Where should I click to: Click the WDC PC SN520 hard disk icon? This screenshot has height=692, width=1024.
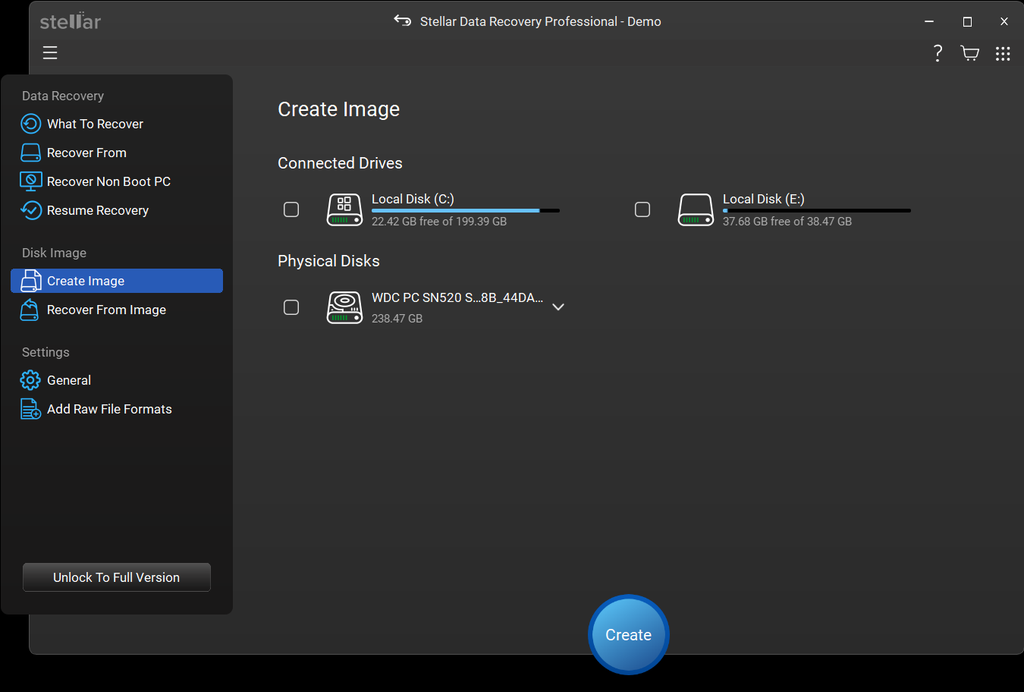[x=344, y=307]
